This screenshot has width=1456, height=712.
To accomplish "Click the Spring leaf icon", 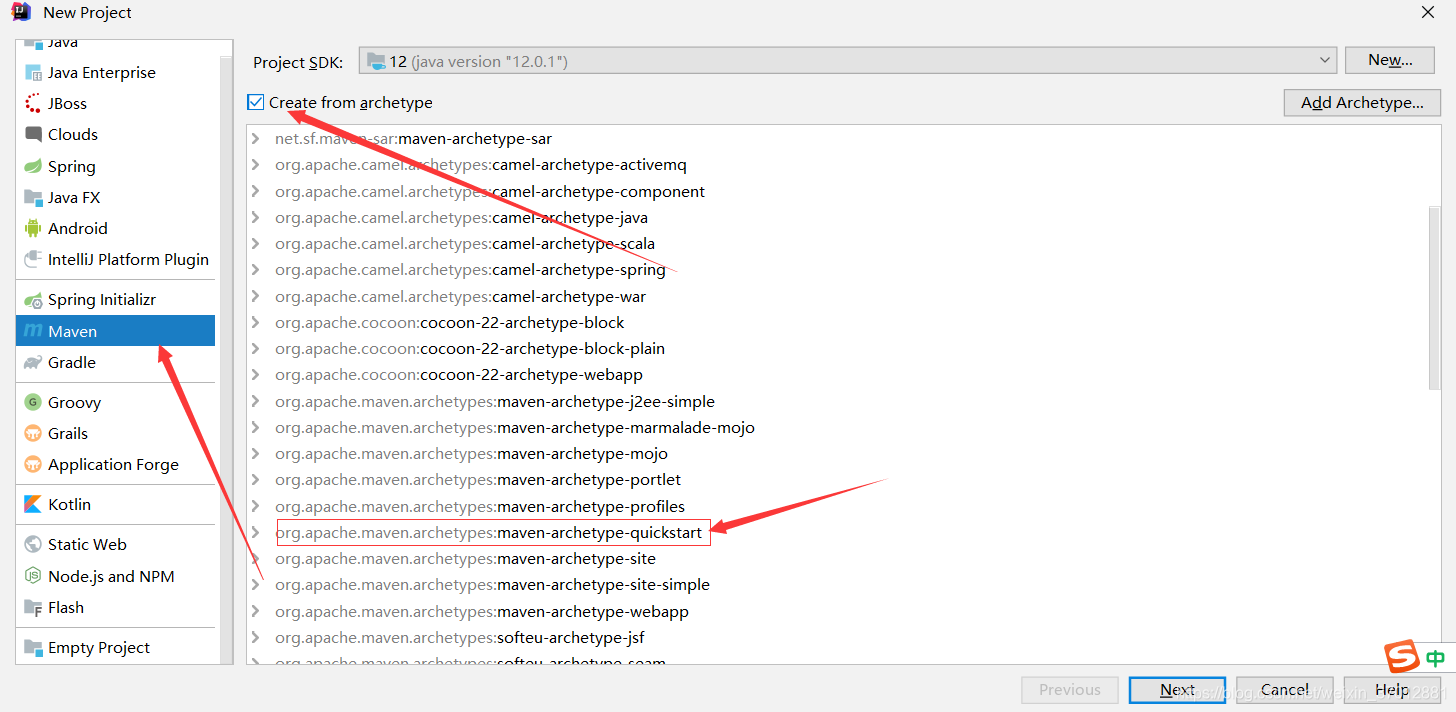I will [x=33, y=167].
